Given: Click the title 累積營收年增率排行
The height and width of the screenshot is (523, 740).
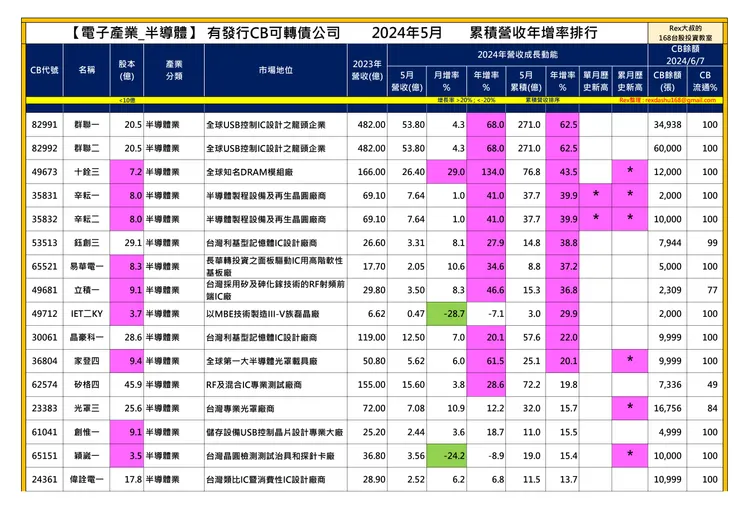Looking at the screenshot, I should click(x=533, y=33).
